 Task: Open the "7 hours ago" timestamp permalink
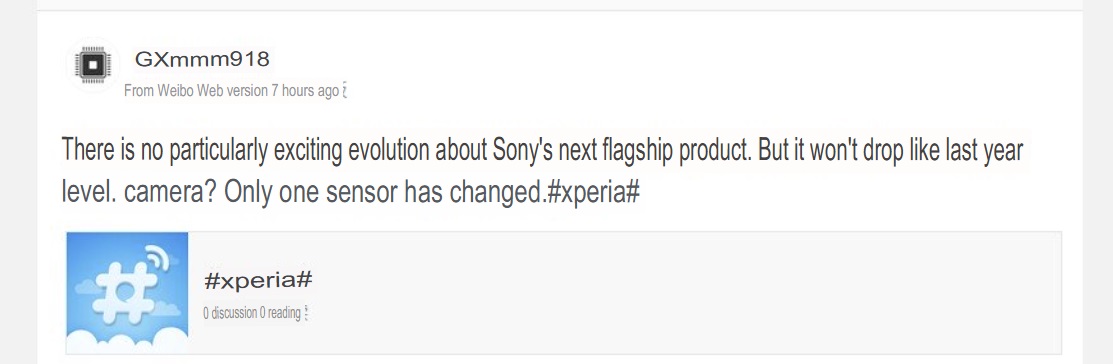[305, 92]
